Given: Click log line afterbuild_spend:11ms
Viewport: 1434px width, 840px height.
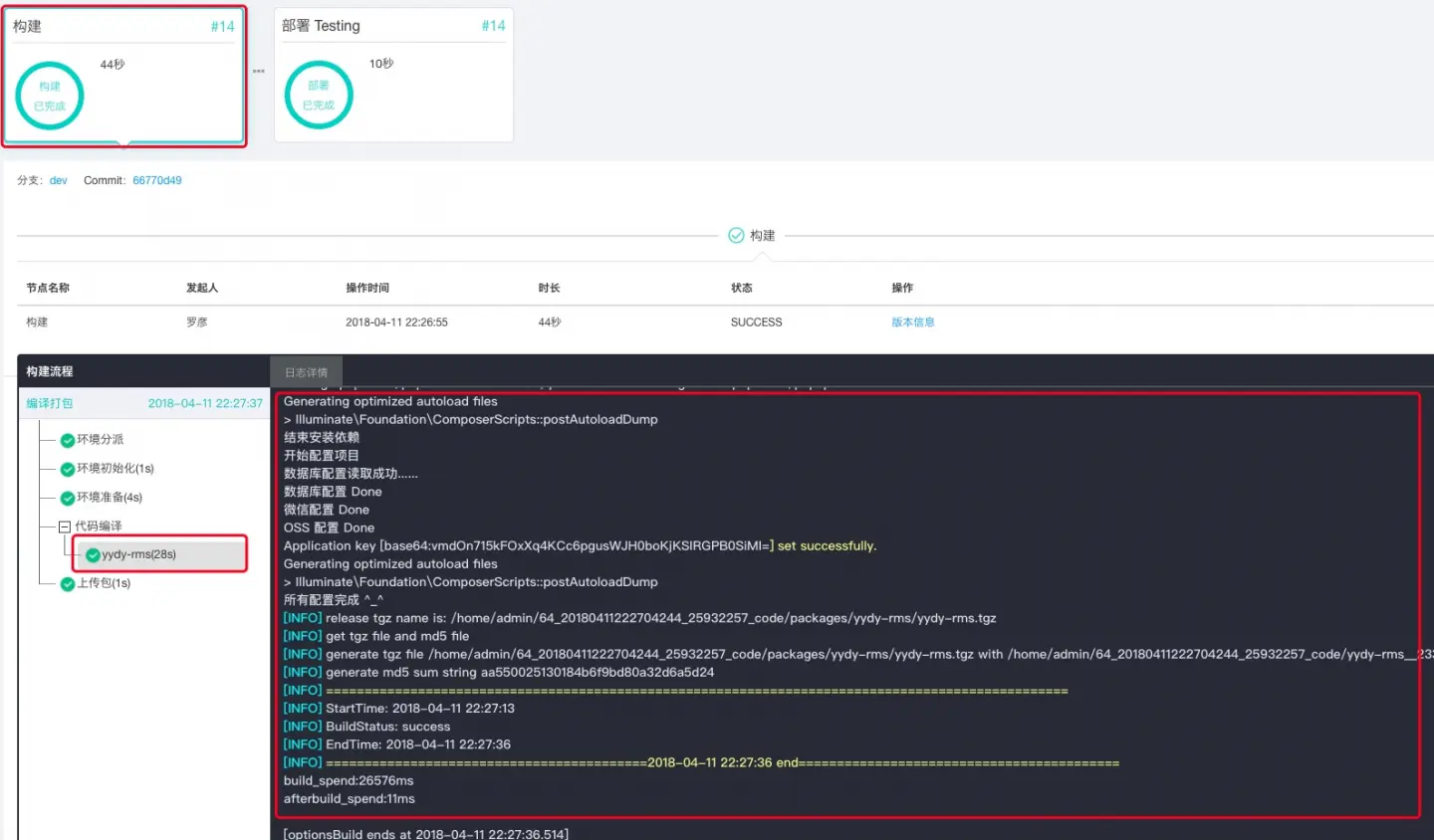Looking at the screenshot, I should tap(350, 798).
